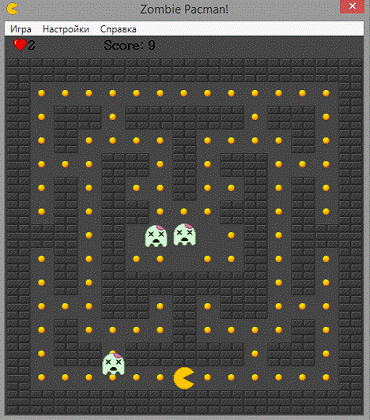This screenshot has width=370, height=420.
Task: Click the right zombie ghost in the center pen
Action: coord(185,234)
